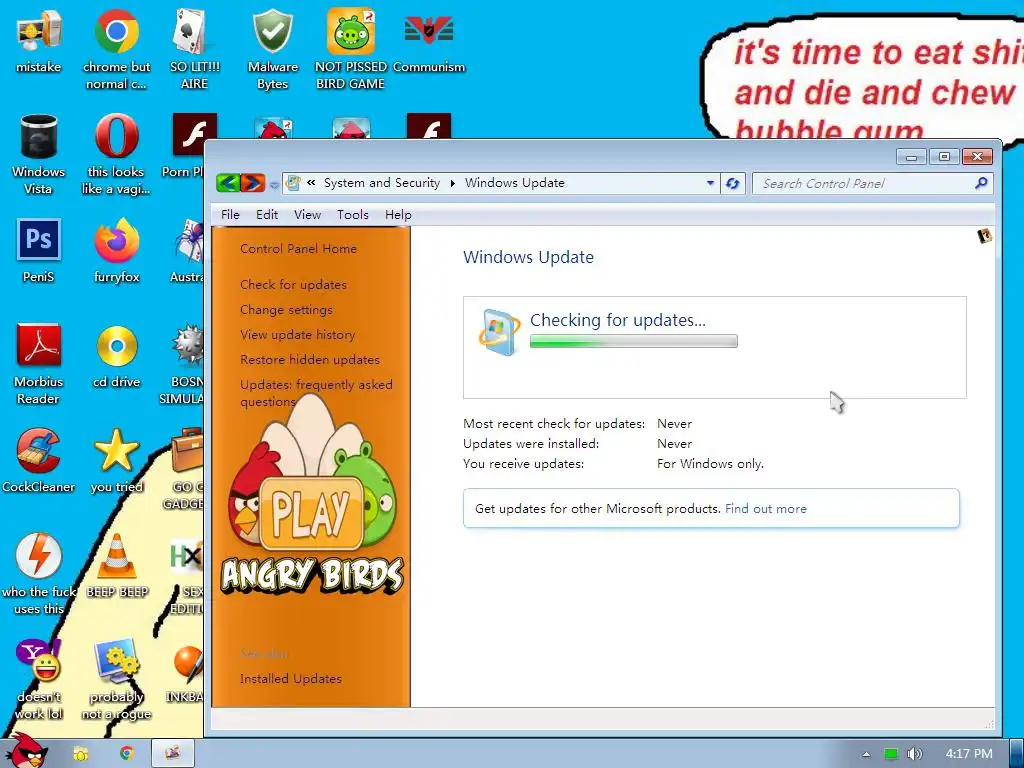Click the volume speaker tray icon
Image resolution: width=1024 pixels, height=768 pixels.
[x=914, y=754]
